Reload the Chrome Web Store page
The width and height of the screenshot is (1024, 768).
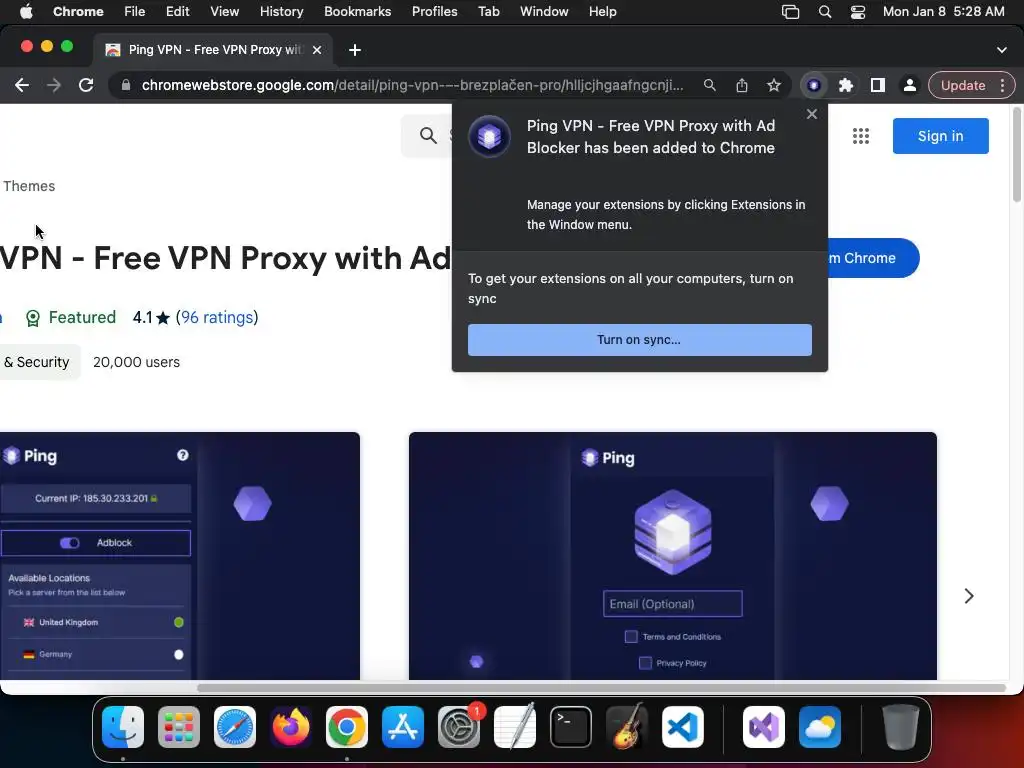point(86,86)
